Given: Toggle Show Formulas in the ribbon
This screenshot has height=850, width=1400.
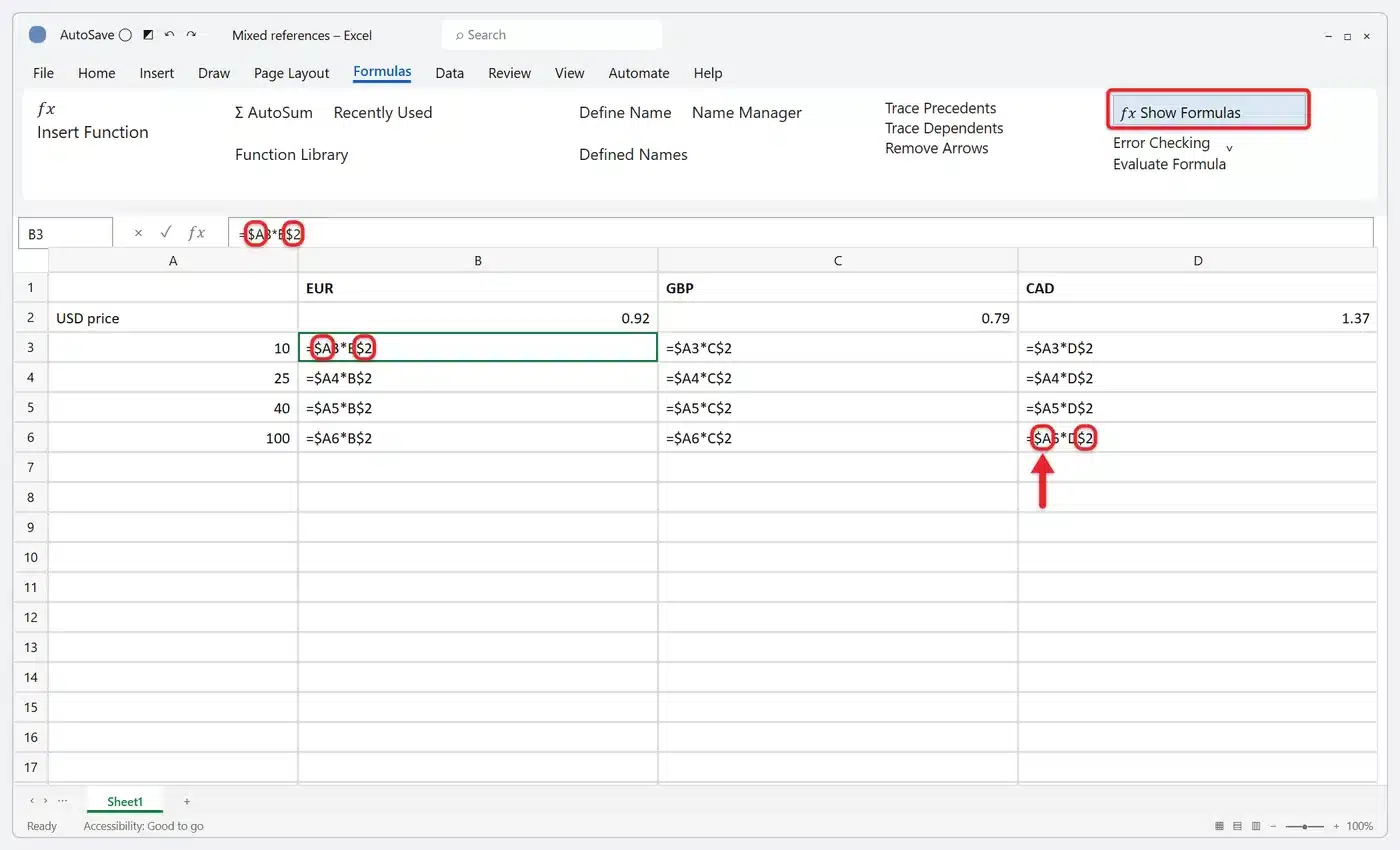Looking at the screenshot, I should [1209, 112].
